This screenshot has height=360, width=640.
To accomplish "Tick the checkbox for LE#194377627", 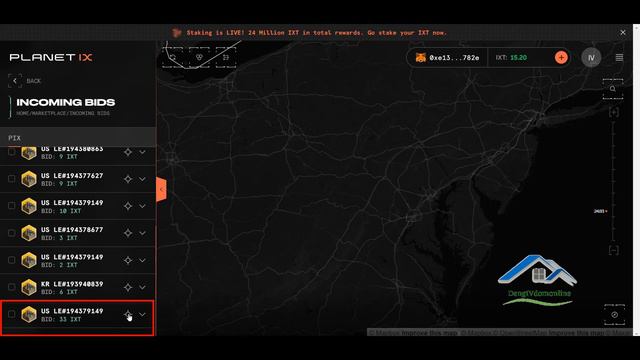I will click(x=11, y=179).
